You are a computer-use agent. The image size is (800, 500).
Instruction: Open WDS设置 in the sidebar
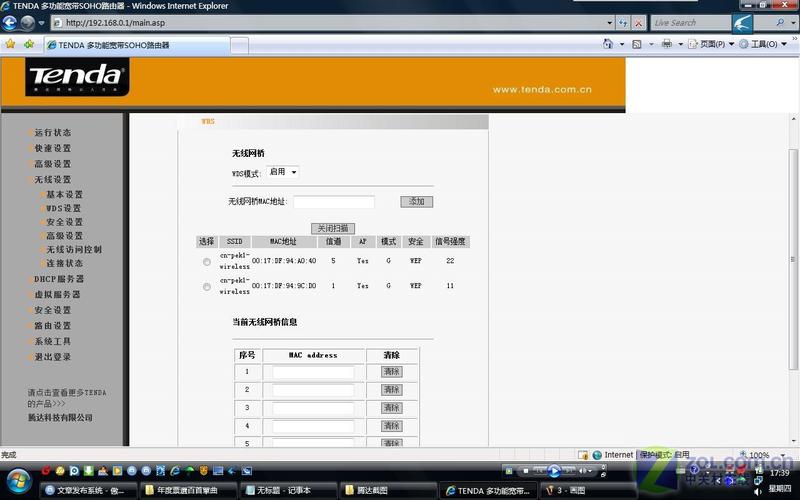[x=63, y=208]
